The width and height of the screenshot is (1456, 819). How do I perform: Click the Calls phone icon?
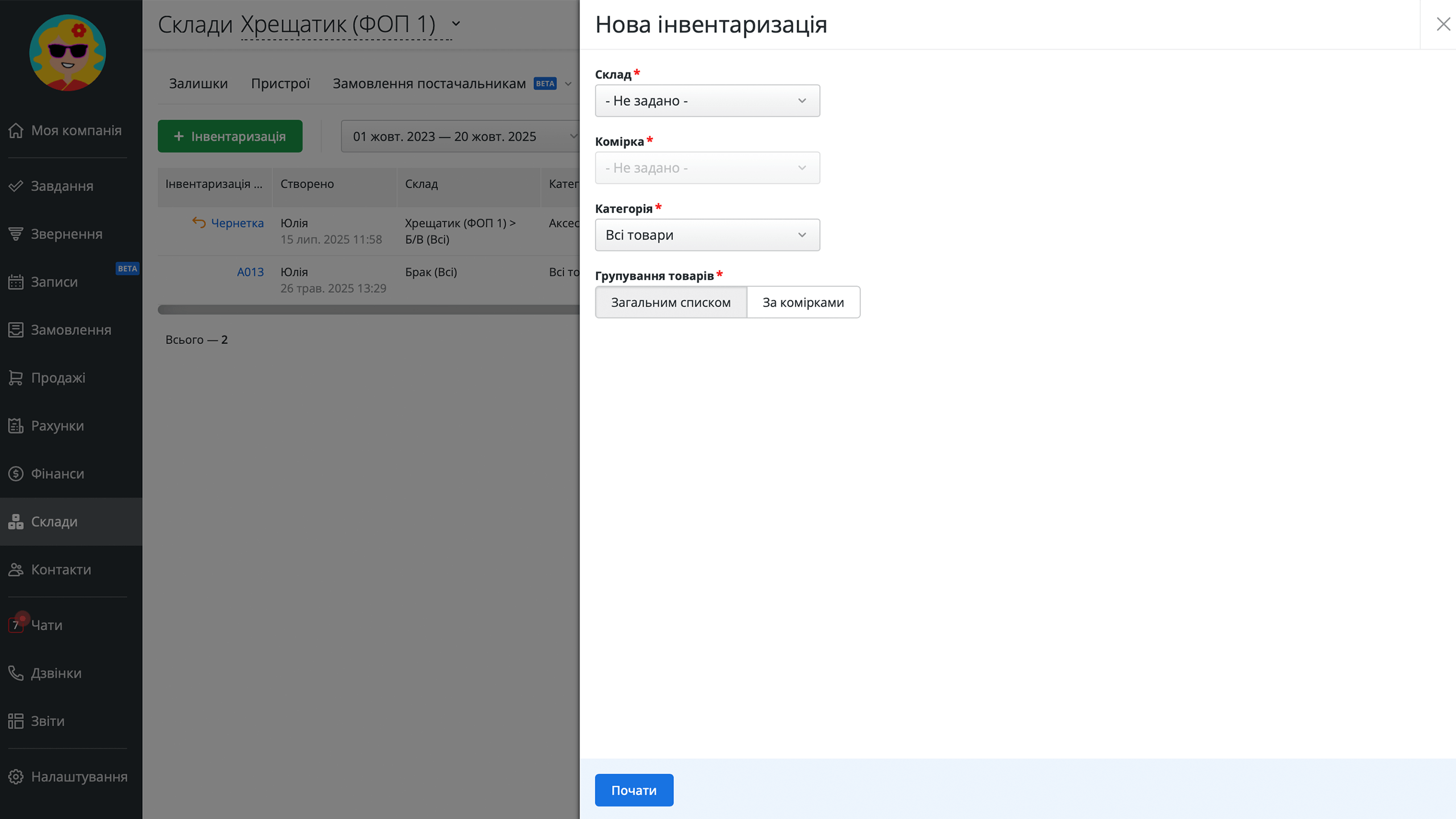click(x=16, y=673)
